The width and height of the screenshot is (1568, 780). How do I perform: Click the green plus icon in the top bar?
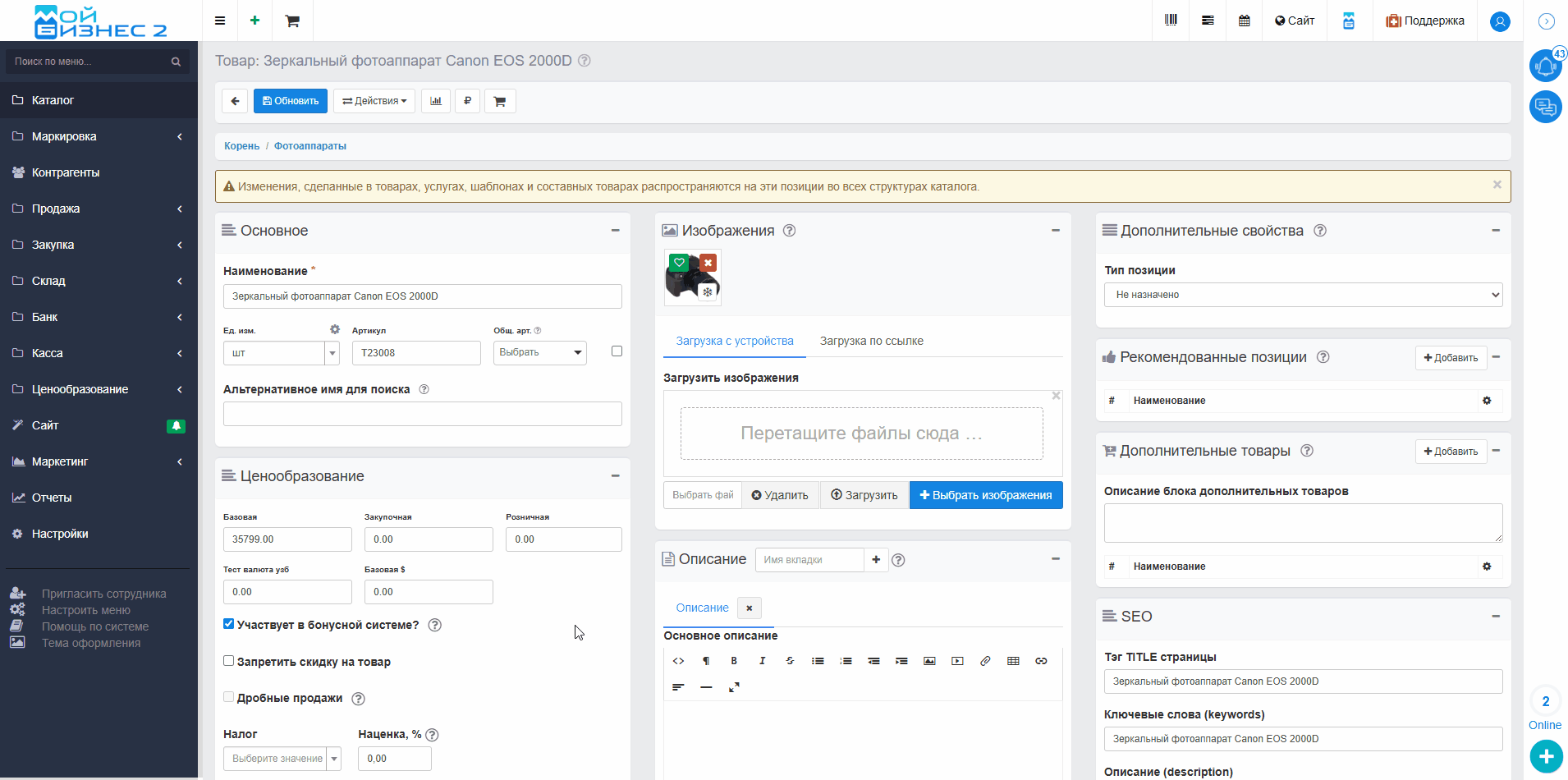255,21
